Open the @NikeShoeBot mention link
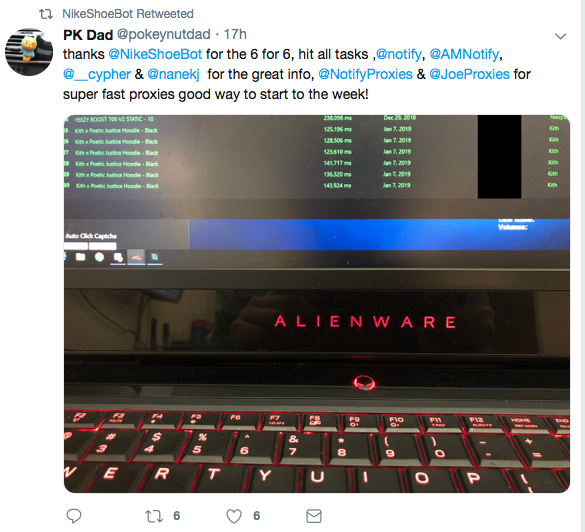This screenshot has height=532, width=585. tap(155, 54)
